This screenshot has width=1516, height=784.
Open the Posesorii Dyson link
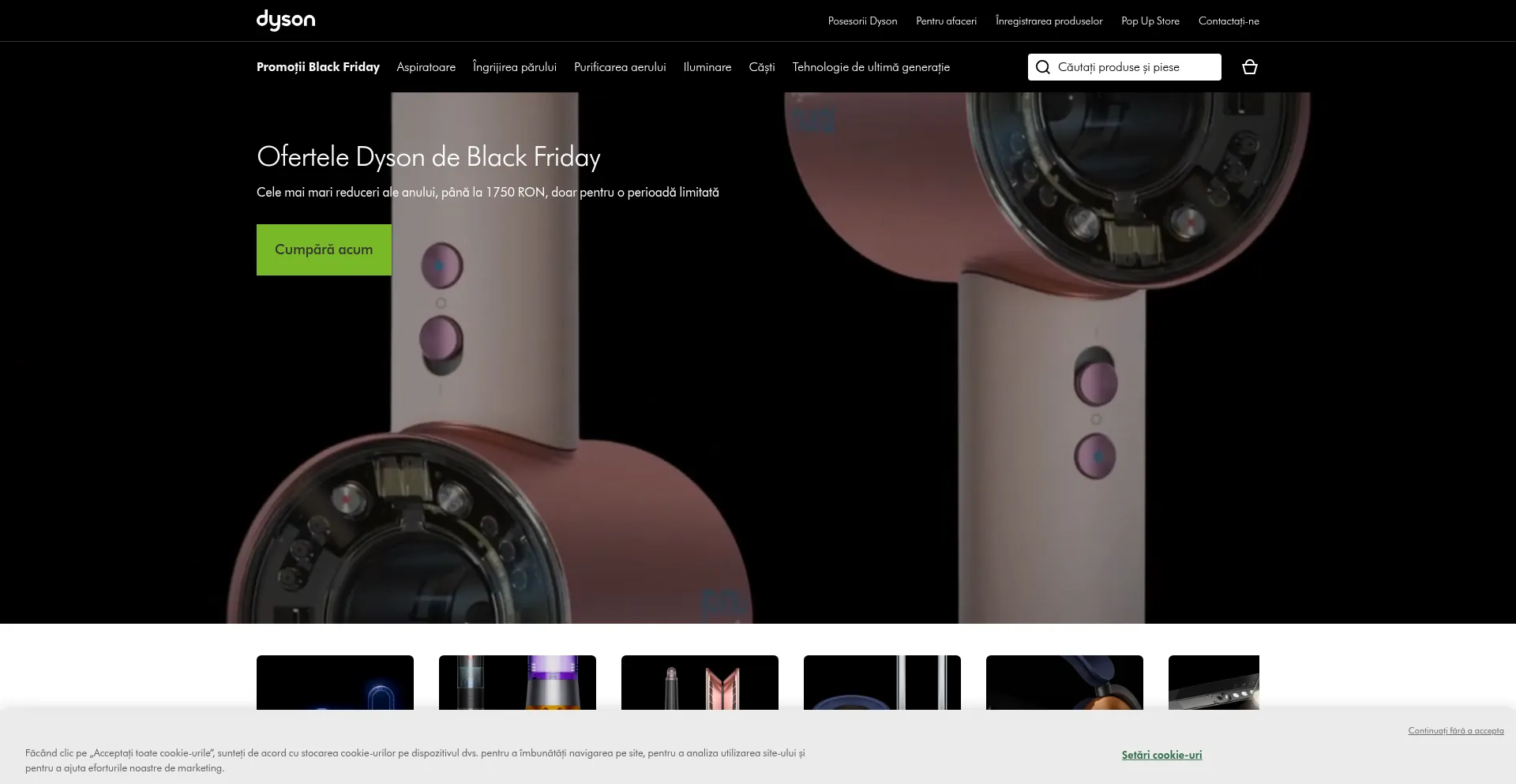[x=862, y=21]
